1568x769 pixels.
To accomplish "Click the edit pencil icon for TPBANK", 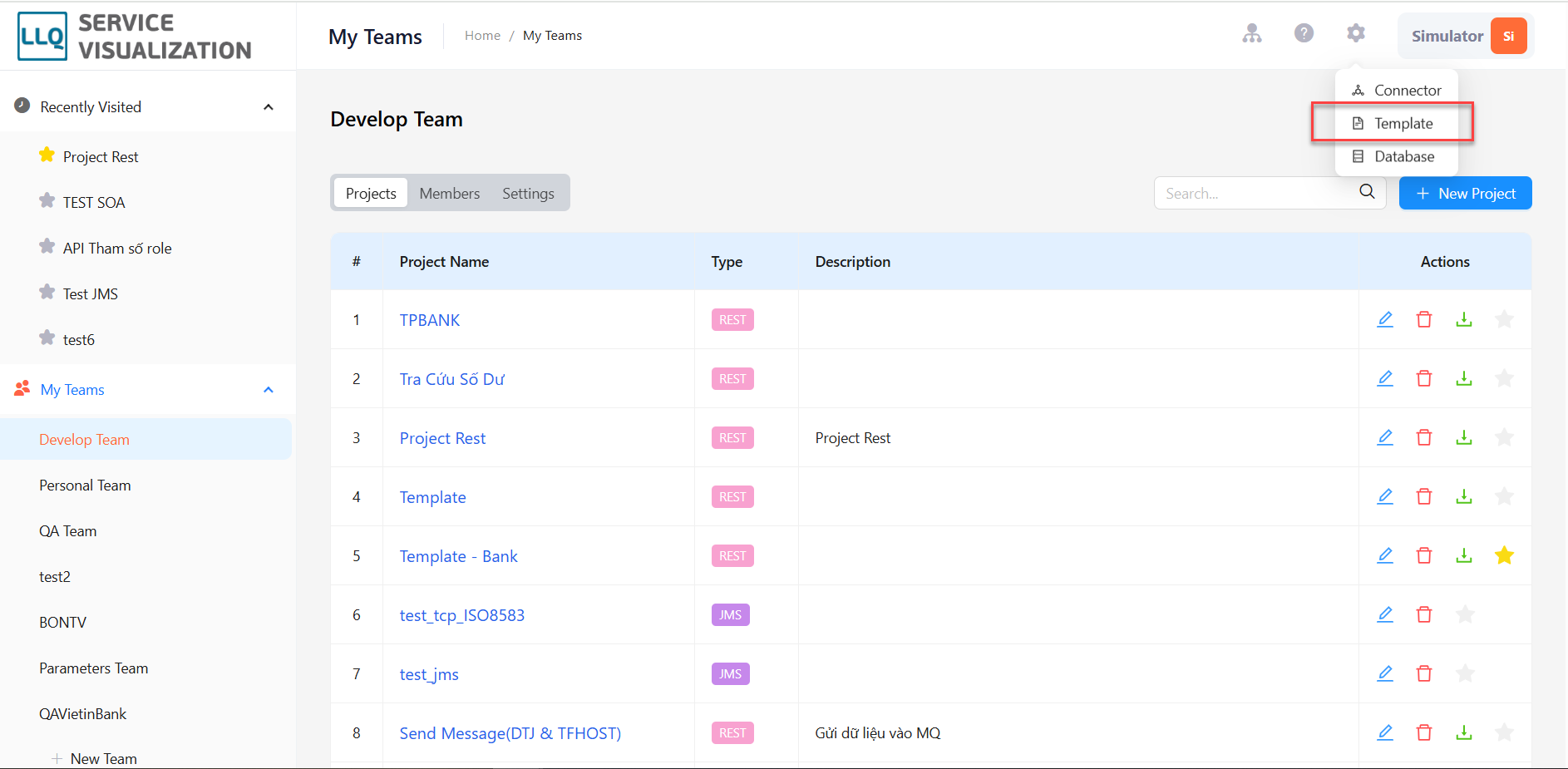I will coord(1385,319).
